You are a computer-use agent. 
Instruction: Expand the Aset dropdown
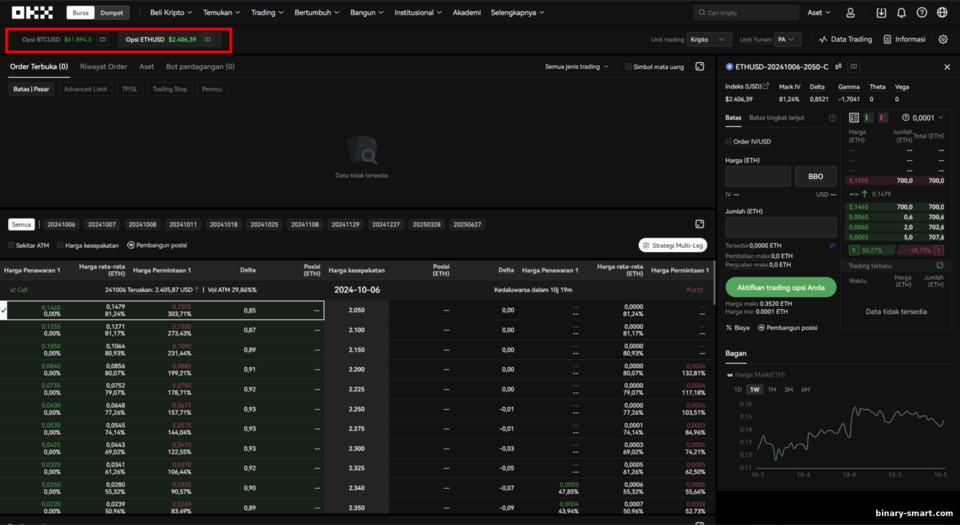[x=819, y=12]
